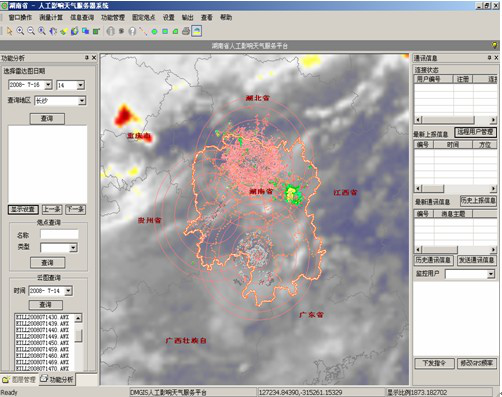Click the gray info icon in toolbar
502x397 pixels.
[x=111, y=31]
